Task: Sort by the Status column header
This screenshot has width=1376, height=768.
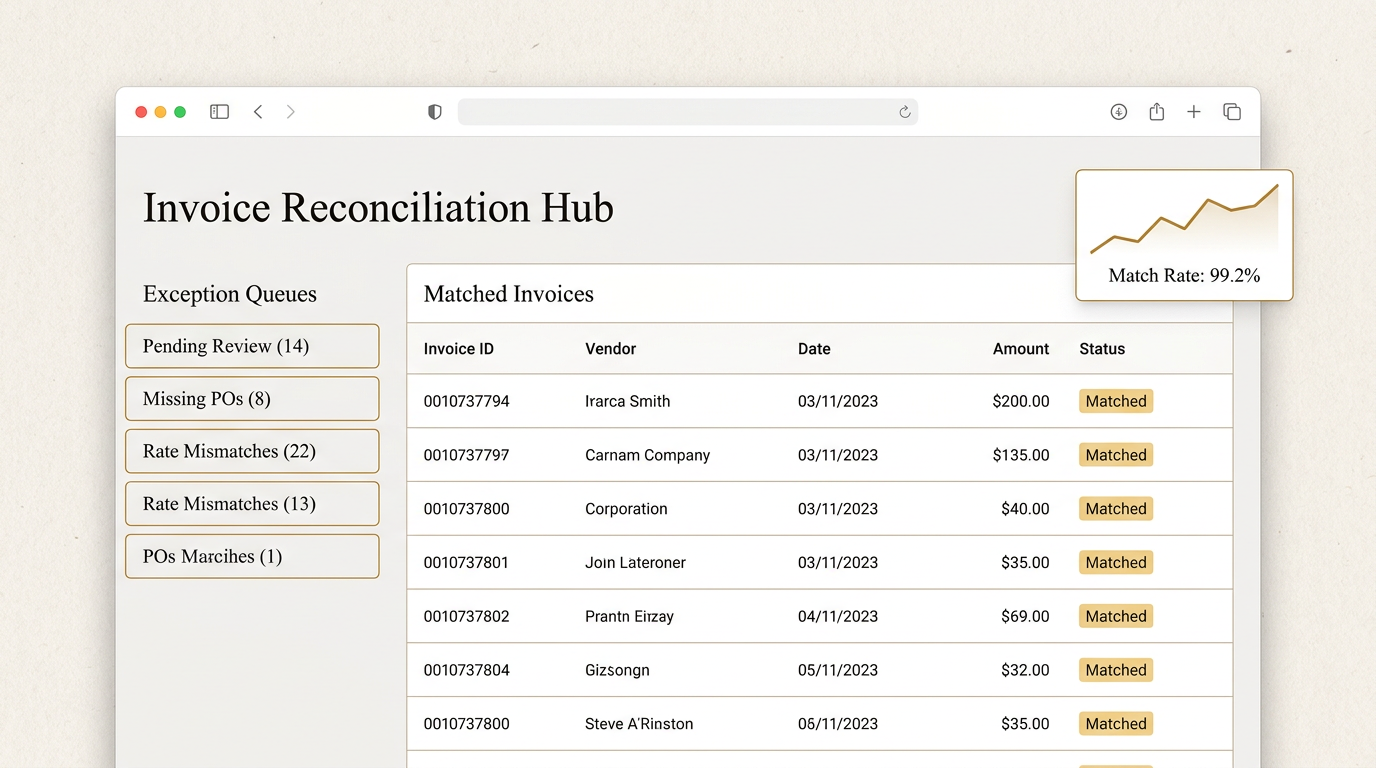Action: coord(1102,349)
